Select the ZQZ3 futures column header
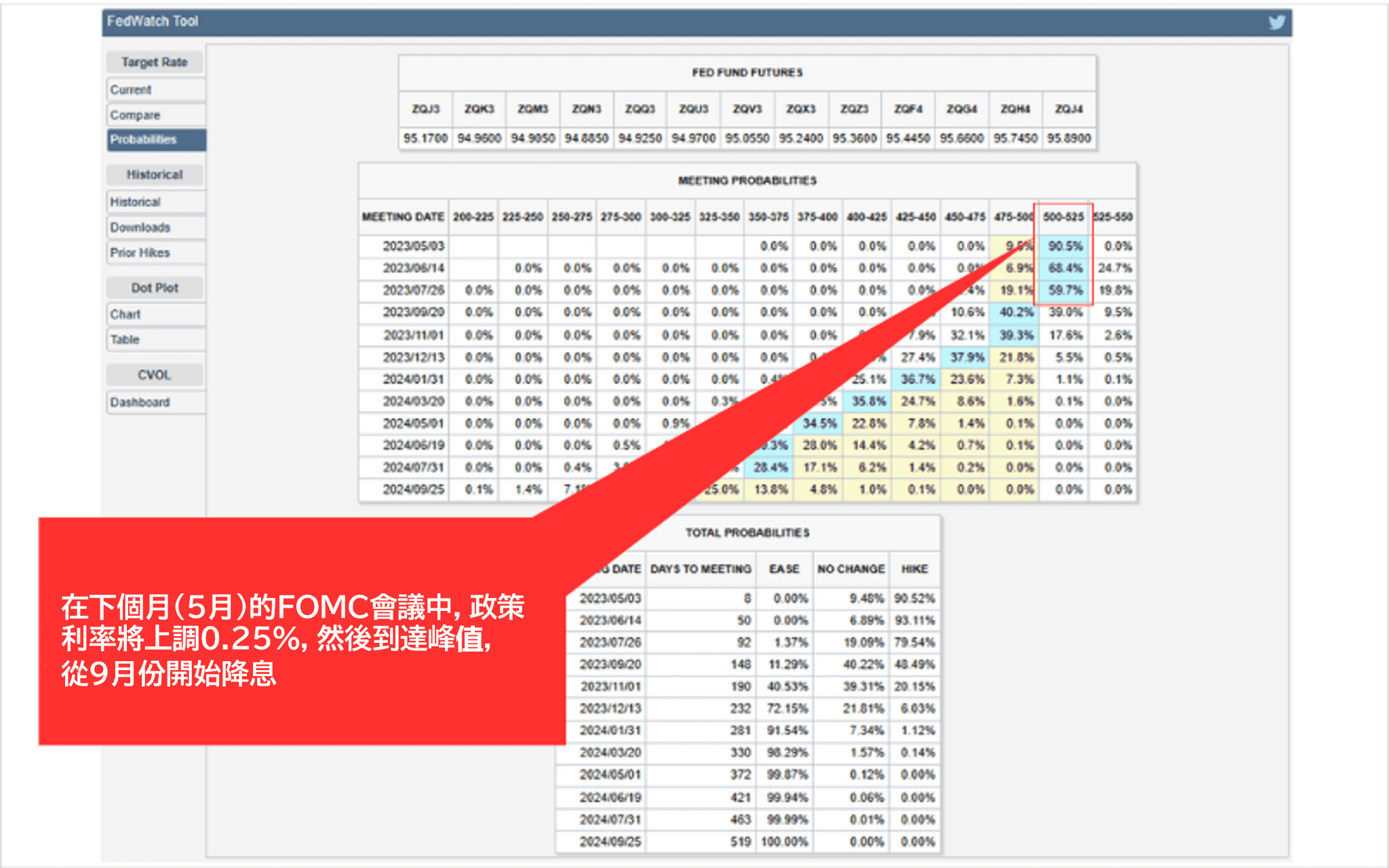 (x=854, y=108)
